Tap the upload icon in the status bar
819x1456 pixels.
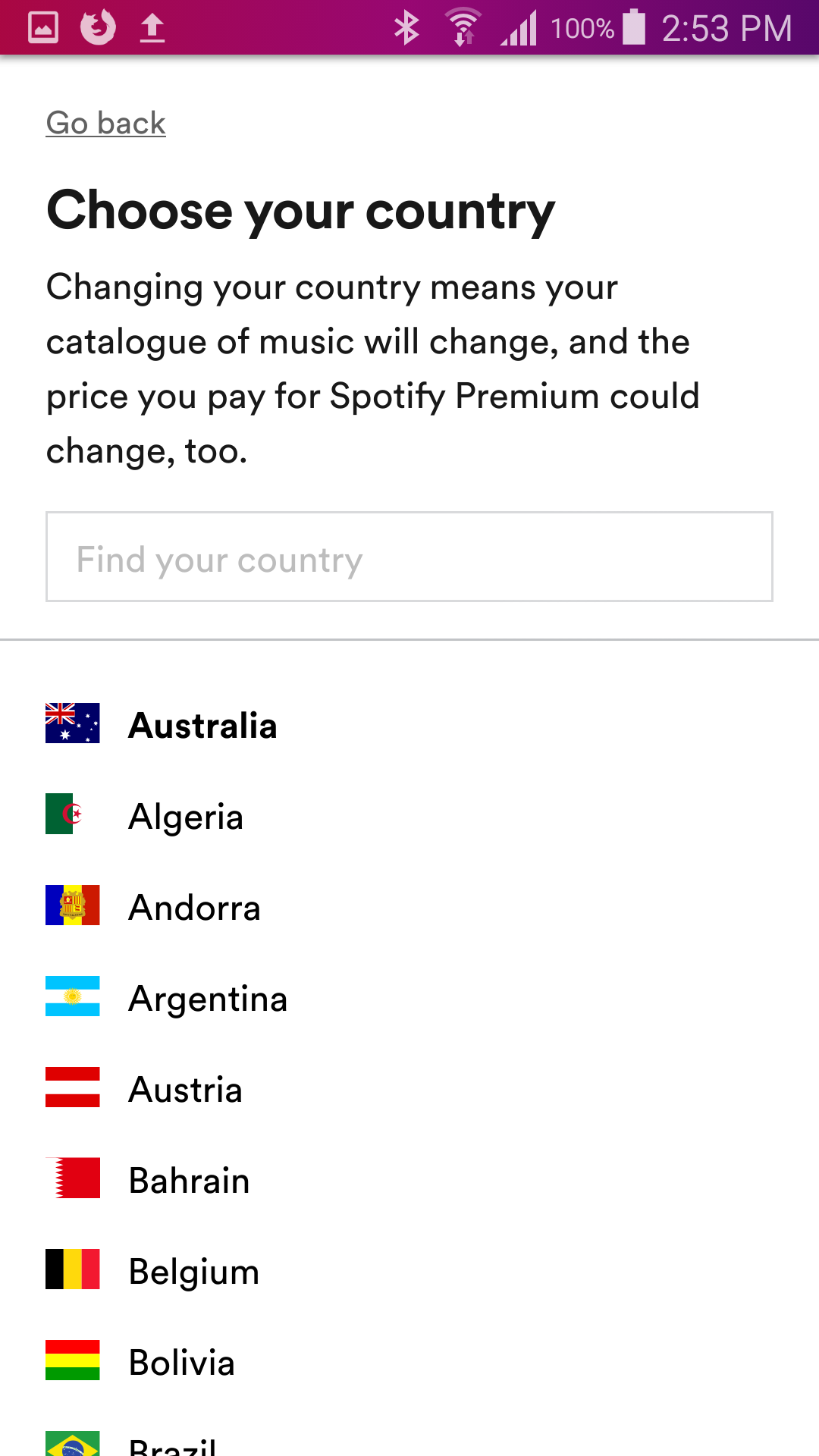[152, 28]
